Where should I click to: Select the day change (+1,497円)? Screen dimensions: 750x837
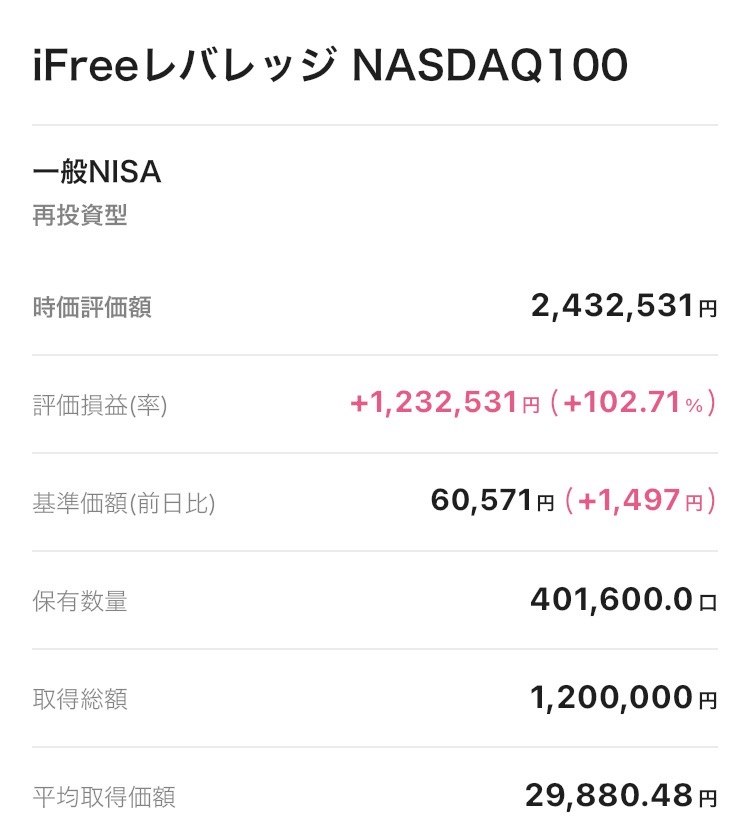640,501
